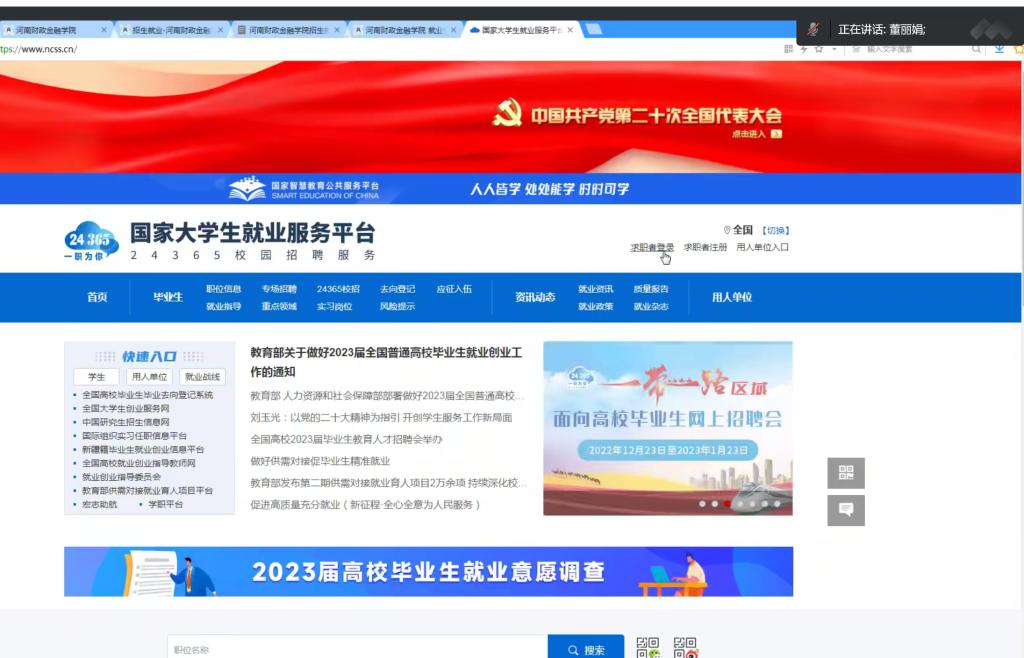
Task: Select the 就业战线 quick entry tab
Action: [x=202, y=377]
